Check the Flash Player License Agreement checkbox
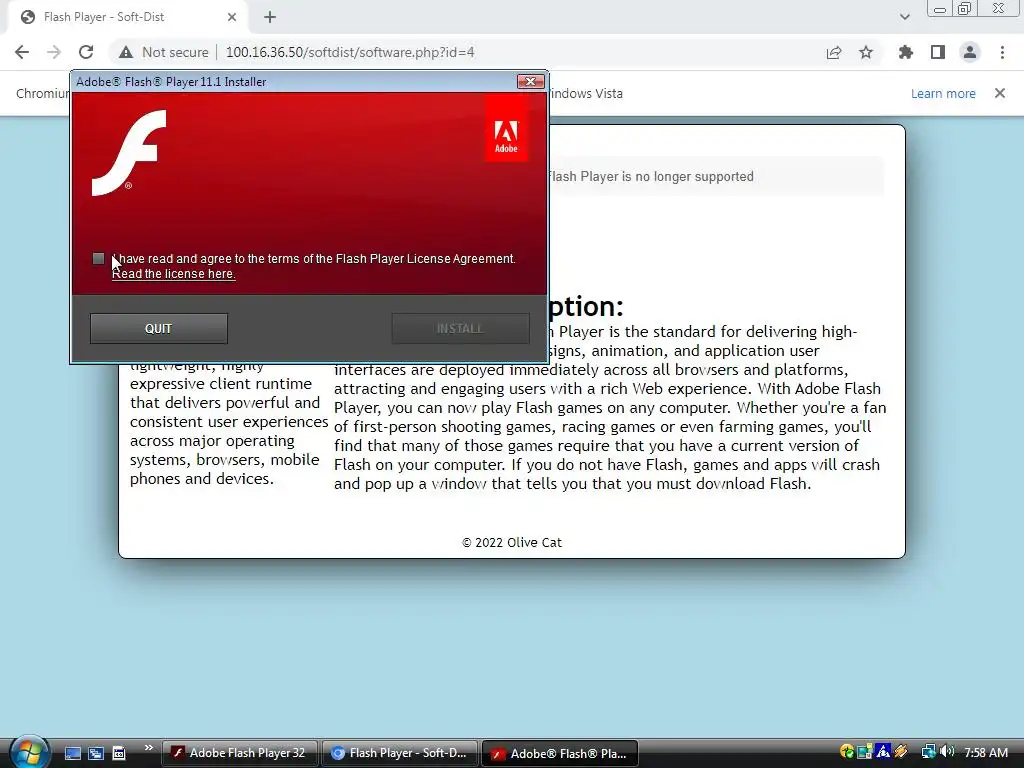 coord(99,259)
